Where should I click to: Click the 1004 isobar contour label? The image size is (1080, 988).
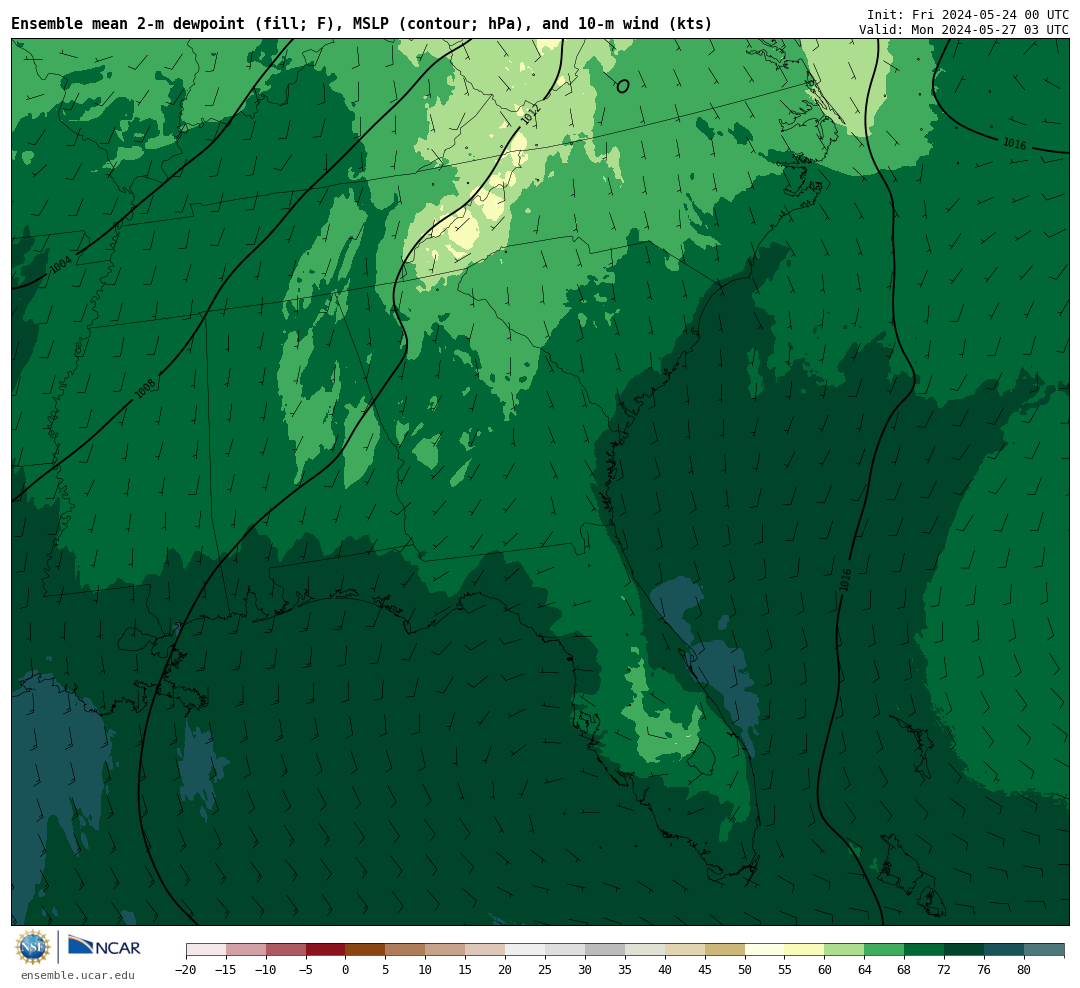tap(61, 264)
